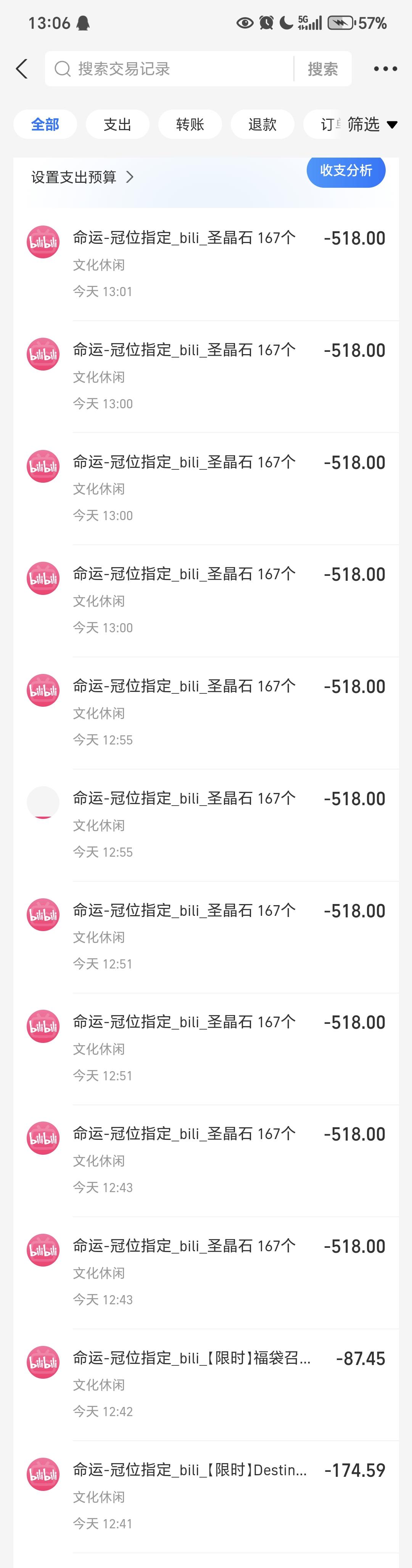Viewport: 412px width, 1568px height.
Task: Tap bilibili icon of -174.59 transaction
Action: [43, 1474]
